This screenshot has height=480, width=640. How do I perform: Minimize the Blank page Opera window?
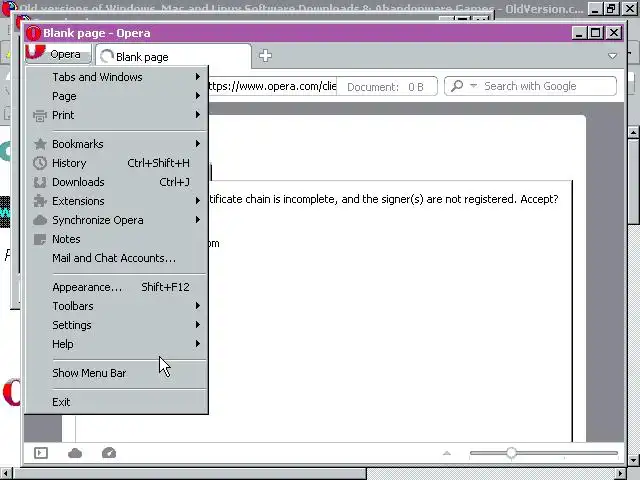[579, 33]
